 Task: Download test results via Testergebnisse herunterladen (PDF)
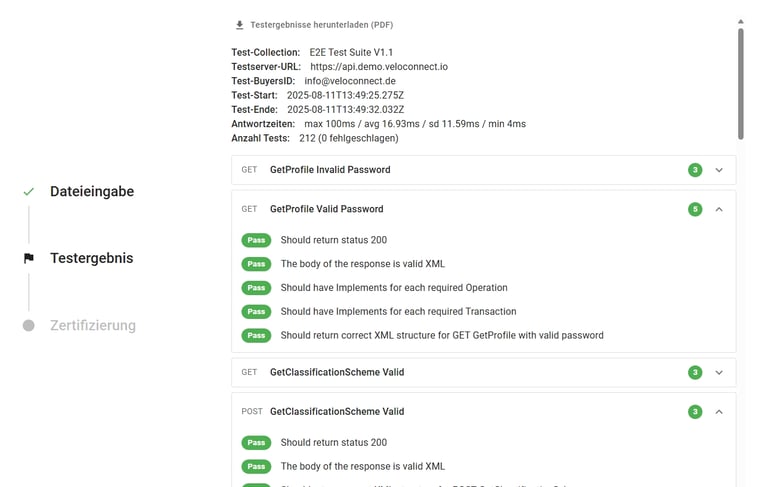click(x=322, y=25)
